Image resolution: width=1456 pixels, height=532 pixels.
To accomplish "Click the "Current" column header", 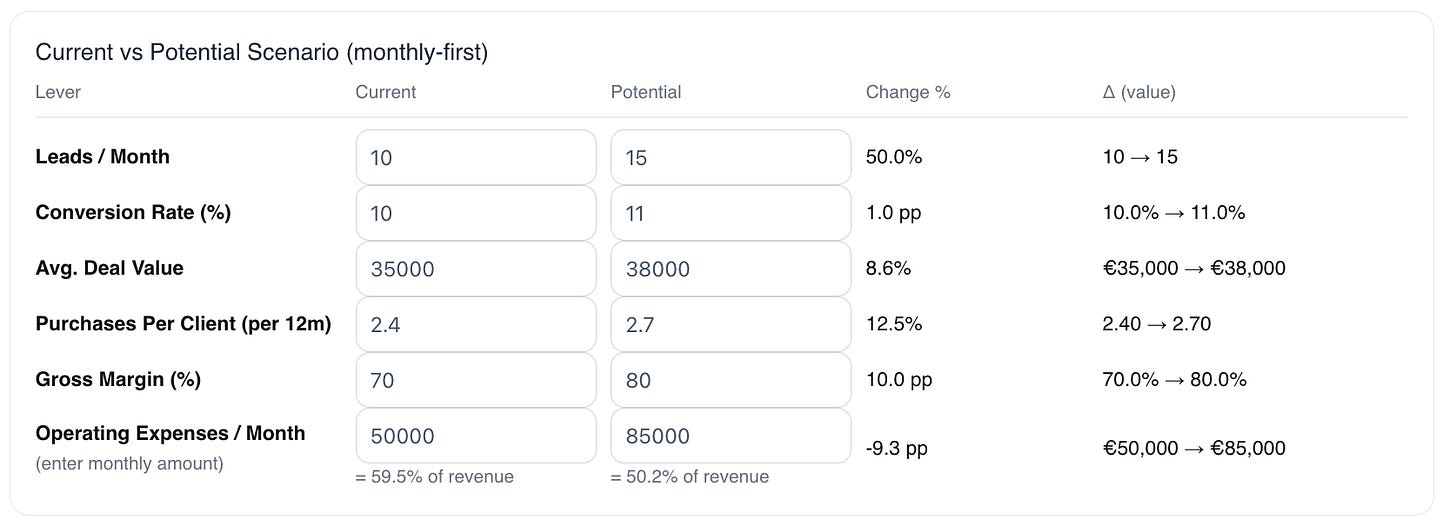I will point(386,92).
